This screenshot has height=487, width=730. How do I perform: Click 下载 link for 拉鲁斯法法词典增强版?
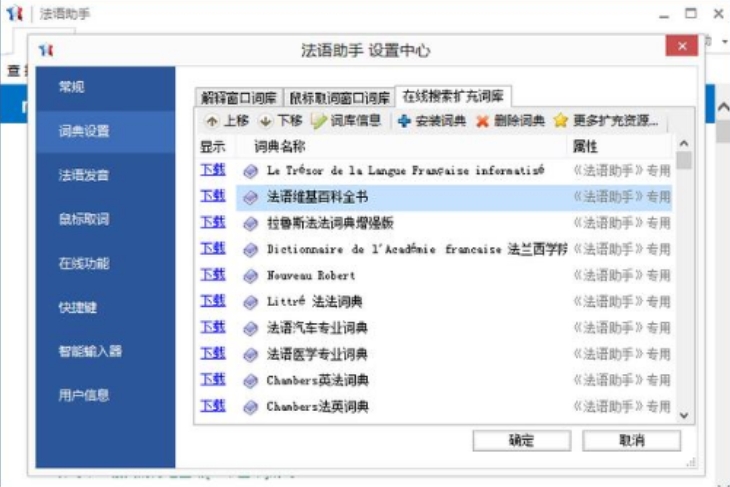pos(213,222)
